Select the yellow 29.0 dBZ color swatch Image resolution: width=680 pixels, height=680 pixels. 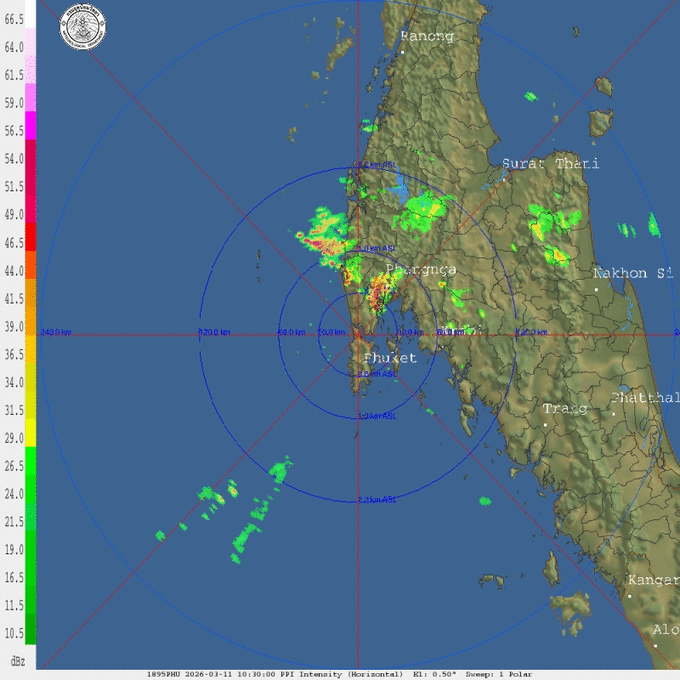31,432
